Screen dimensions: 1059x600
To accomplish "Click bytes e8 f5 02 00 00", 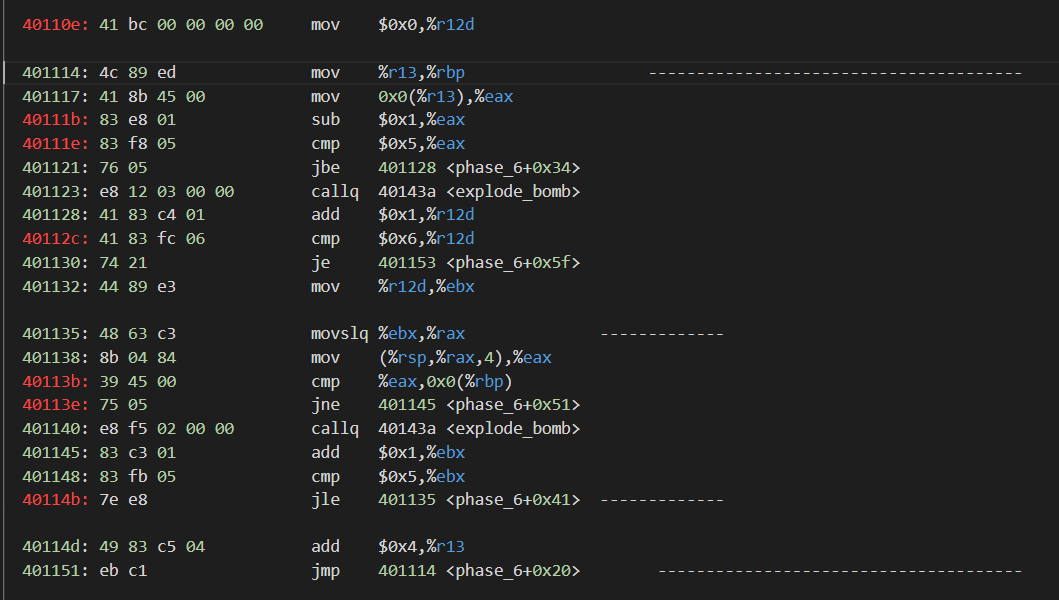I will tap(167, 429).
